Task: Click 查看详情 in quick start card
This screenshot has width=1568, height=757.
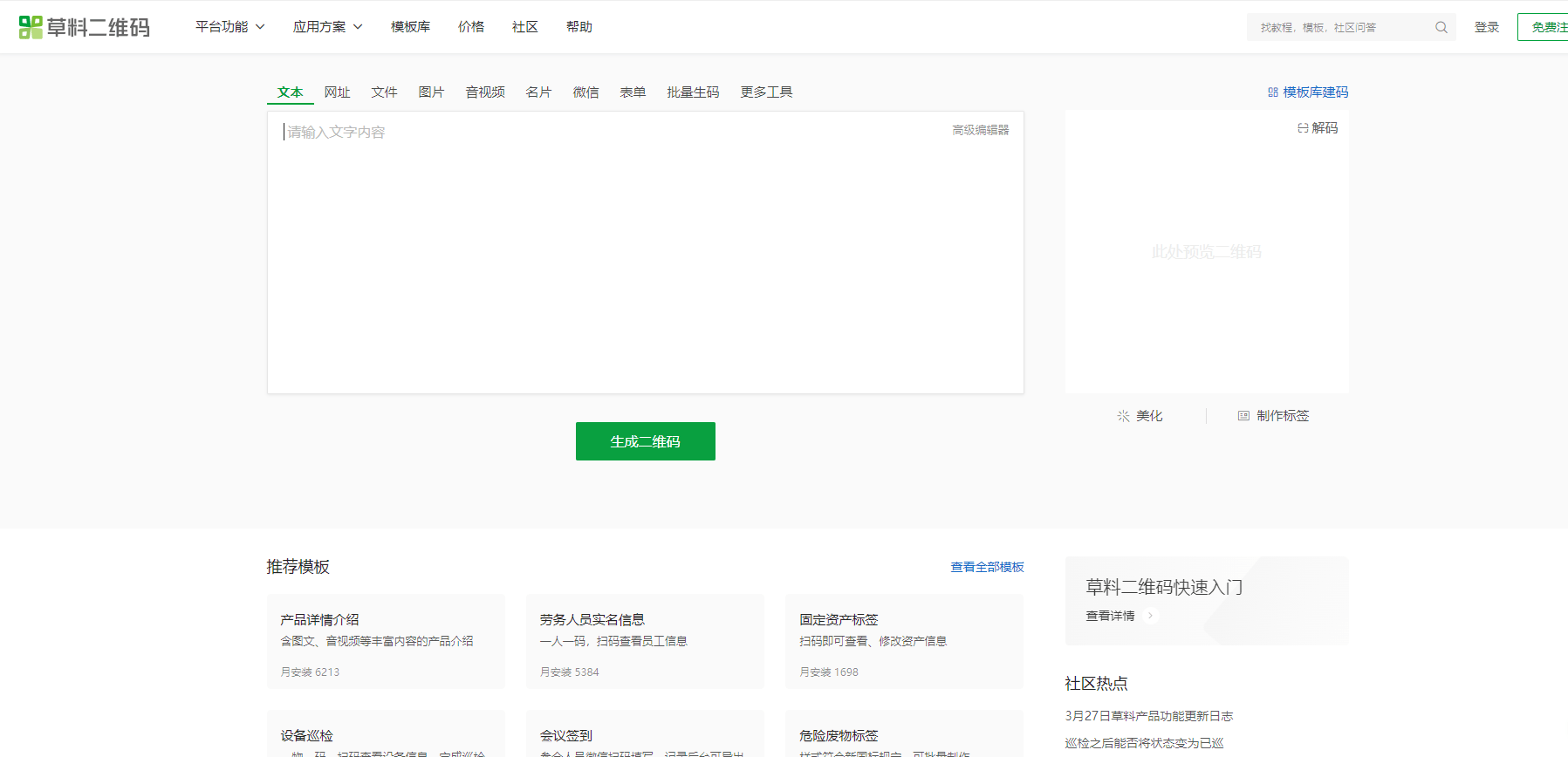Action: [1110, 616]
